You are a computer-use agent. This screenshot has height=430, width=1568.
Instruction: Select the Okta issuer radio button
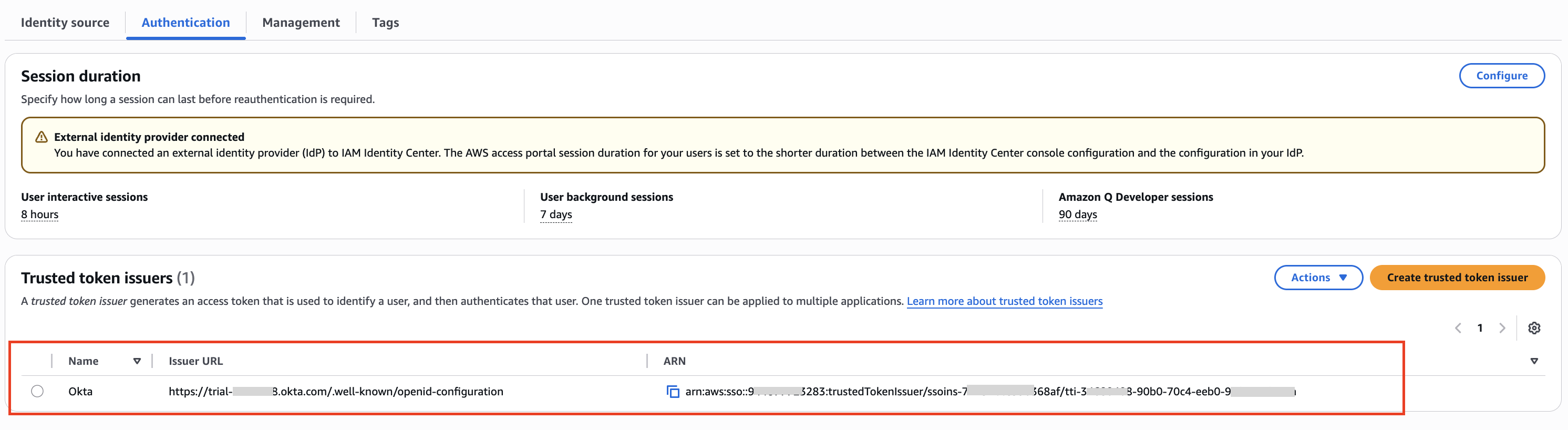[38, 392]
